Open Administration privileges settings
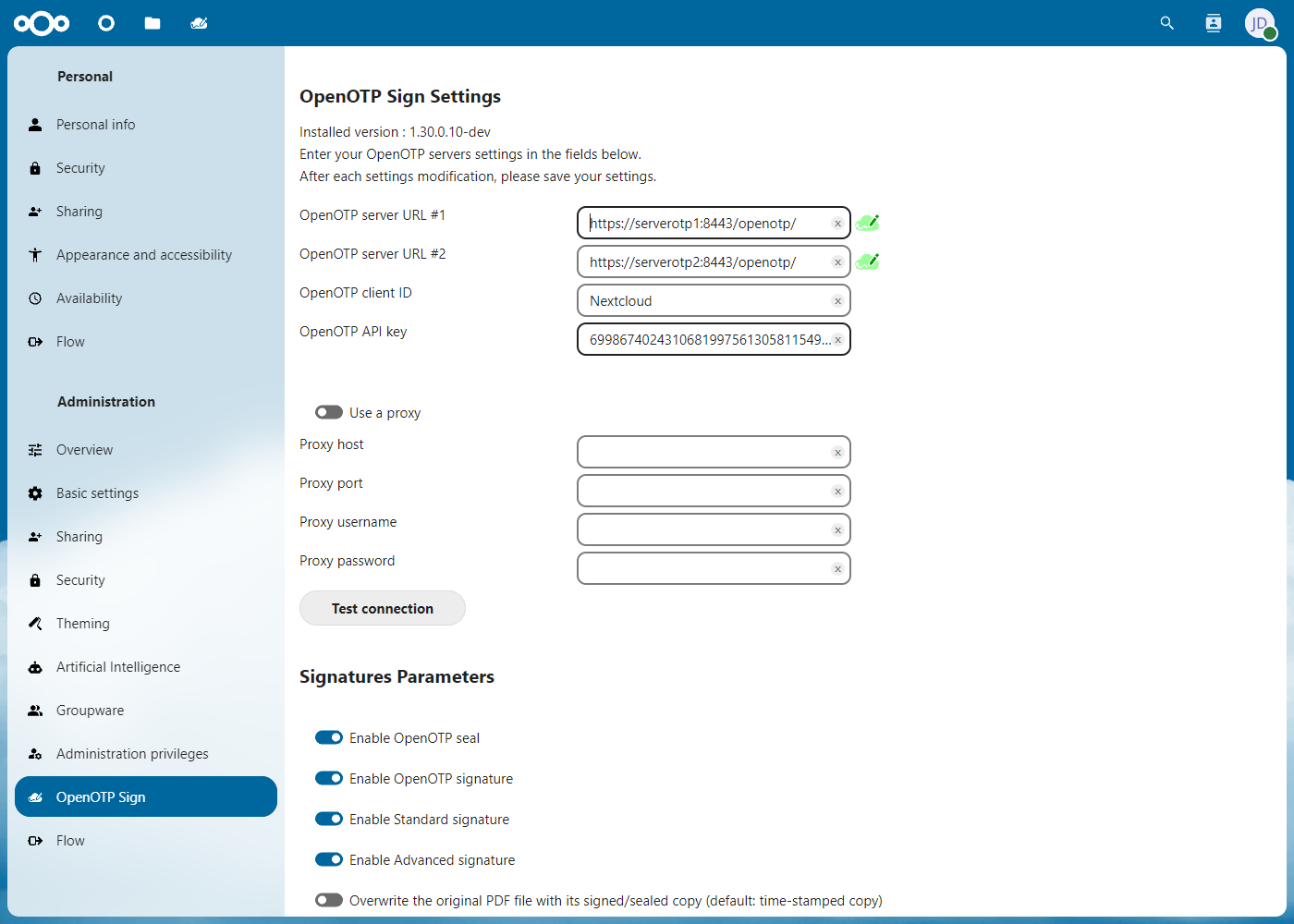 pos(146,754)
